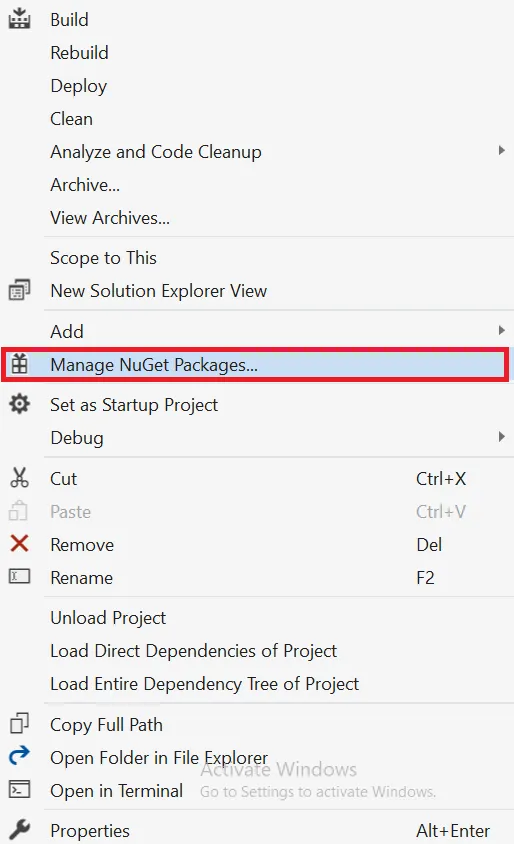Click the red X Remove icon
This screenshot has width=514, height=844.
[19, 544]
